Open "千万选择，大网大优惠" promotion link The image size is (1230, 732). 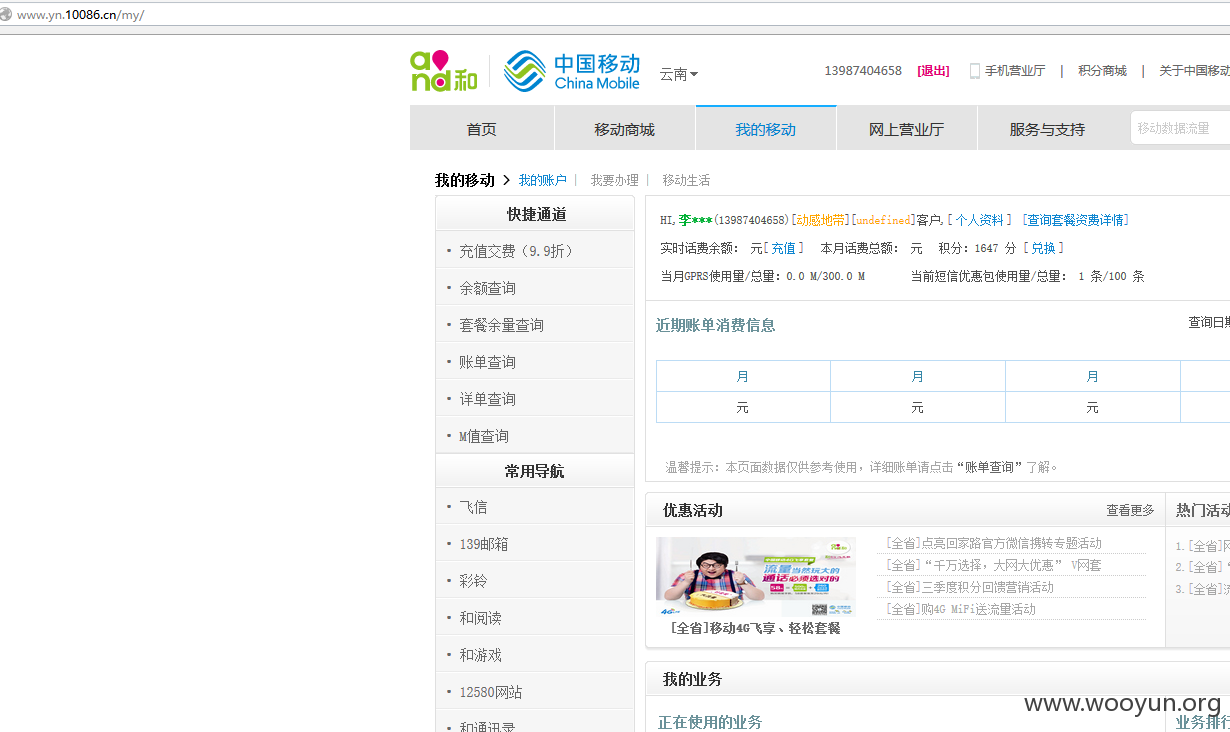[x=993, y=565]
